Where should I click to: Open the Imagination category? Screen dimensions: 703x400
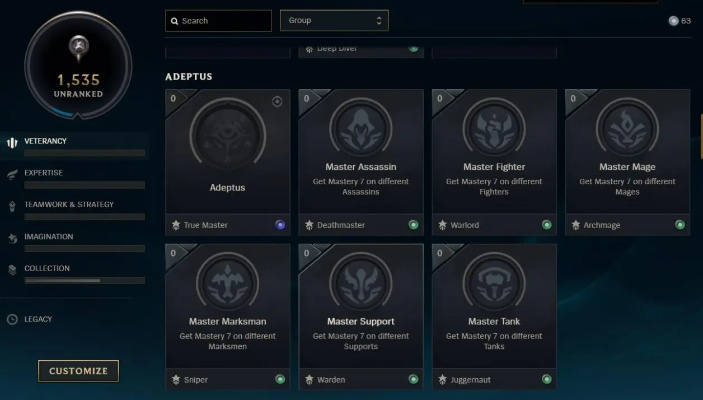(48, 237)
